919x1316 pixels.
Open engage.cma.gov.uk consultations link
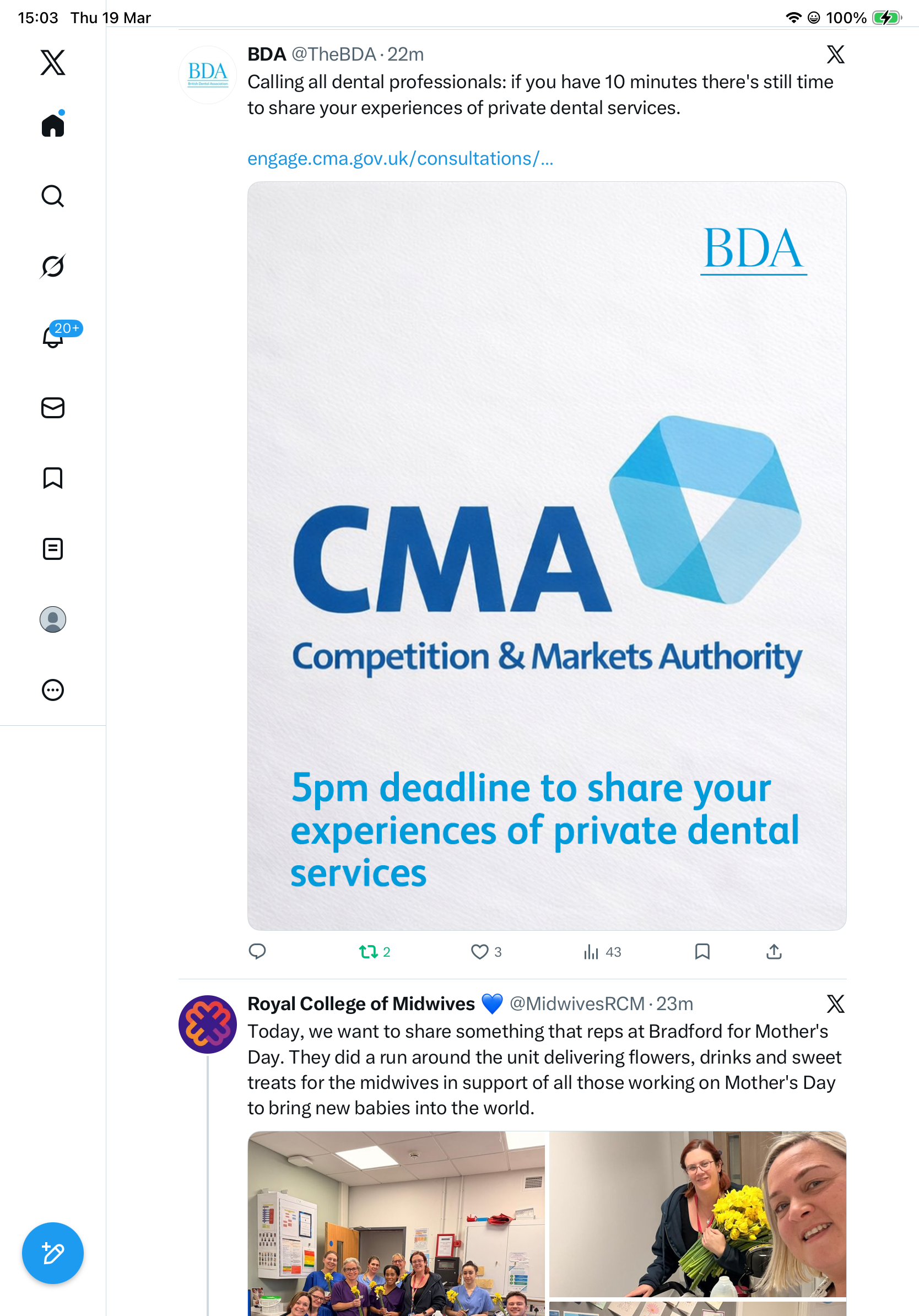pyautogui.click(x=400, y=158)
